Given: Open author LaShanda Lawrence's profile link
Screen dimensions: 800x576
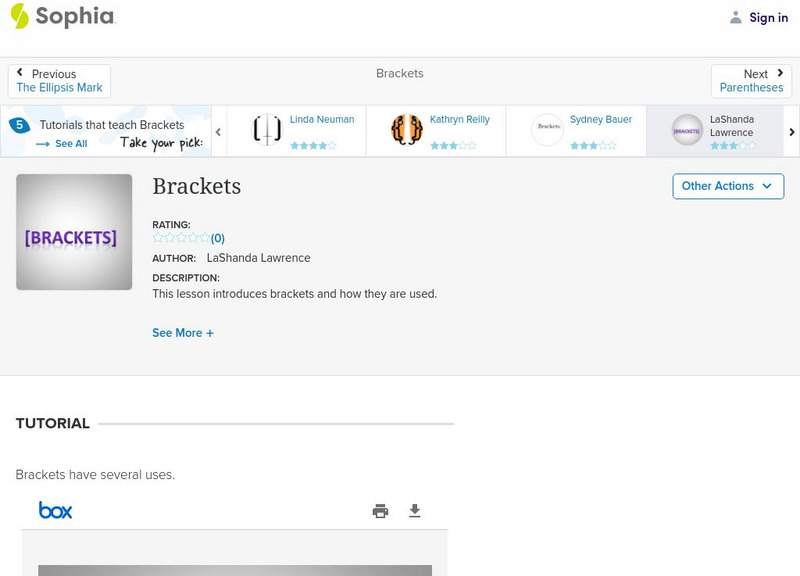Looking at the screenshot, I should (258, 258).
